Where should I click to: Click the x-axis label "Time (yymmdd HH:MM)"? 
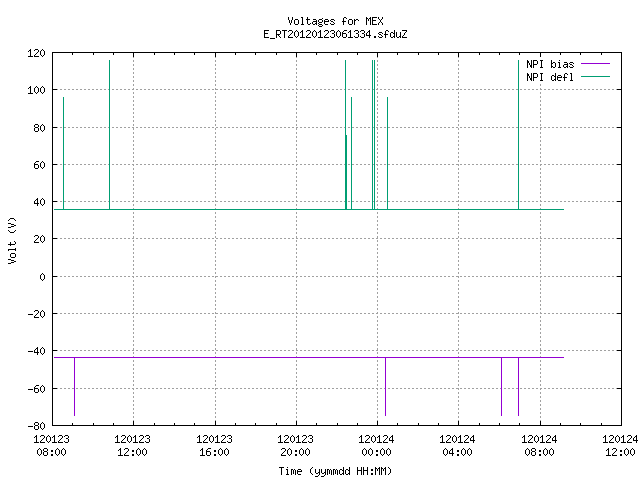pos(335,471)
